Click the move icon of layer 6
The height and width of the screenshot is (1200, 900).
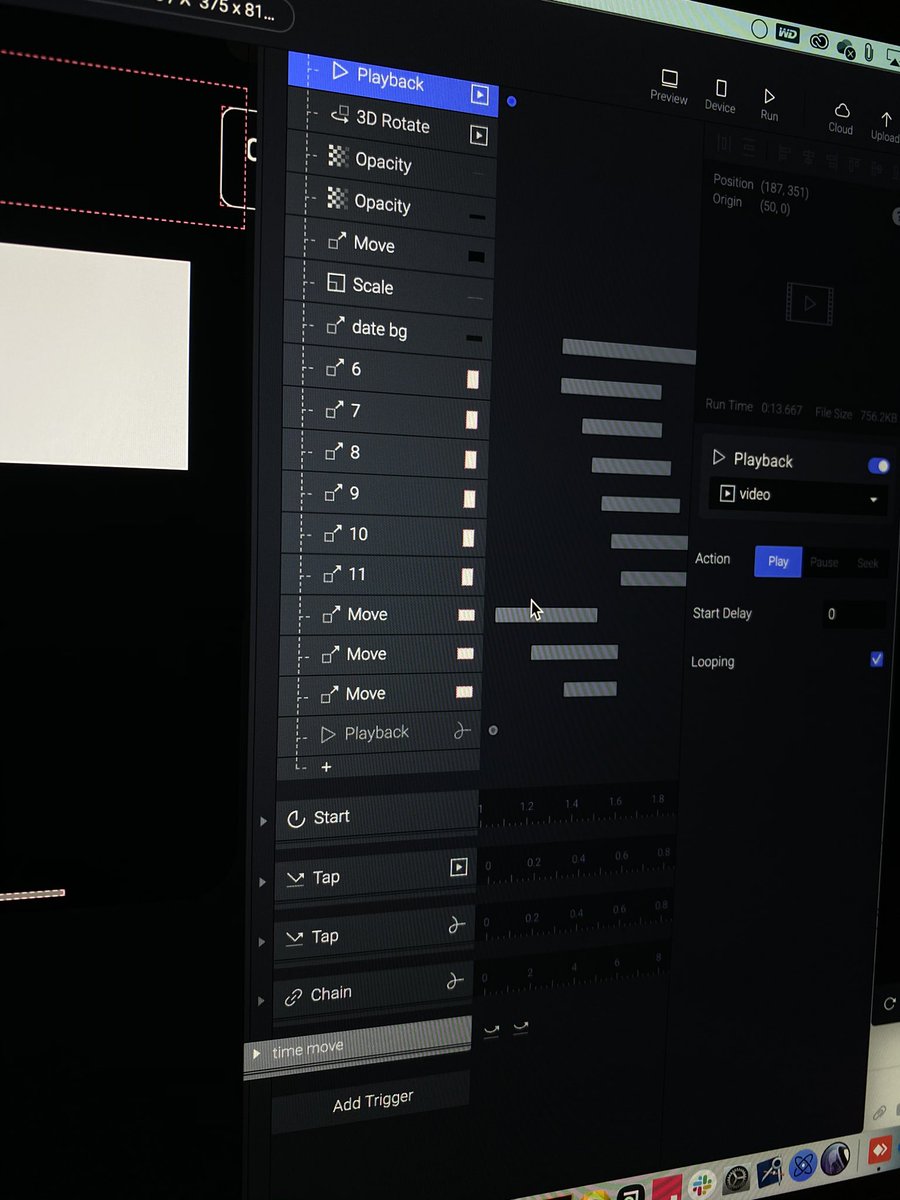click(336, 369)
